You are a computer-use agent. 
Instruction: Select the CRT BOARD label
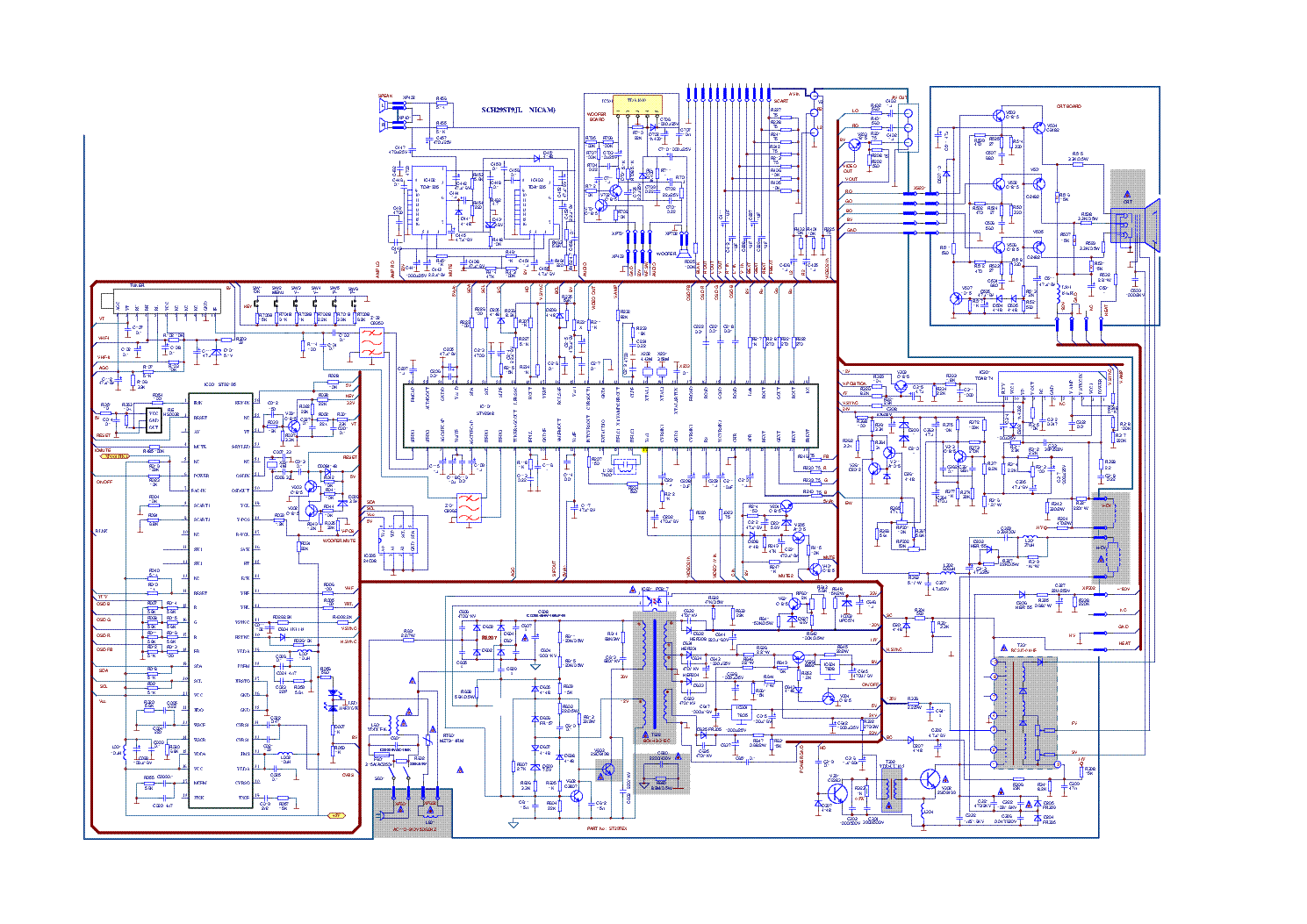click(1068, 106)
